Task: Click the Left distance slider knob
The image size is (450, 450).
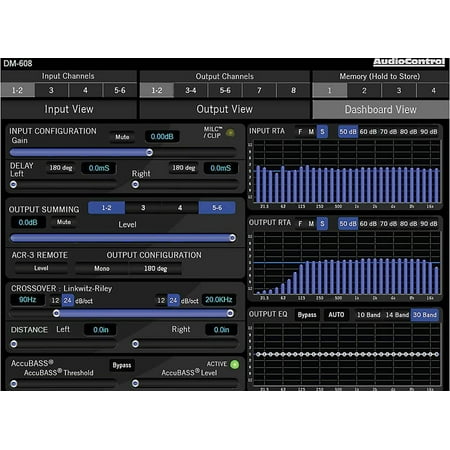Action: [x=14, y=344]
